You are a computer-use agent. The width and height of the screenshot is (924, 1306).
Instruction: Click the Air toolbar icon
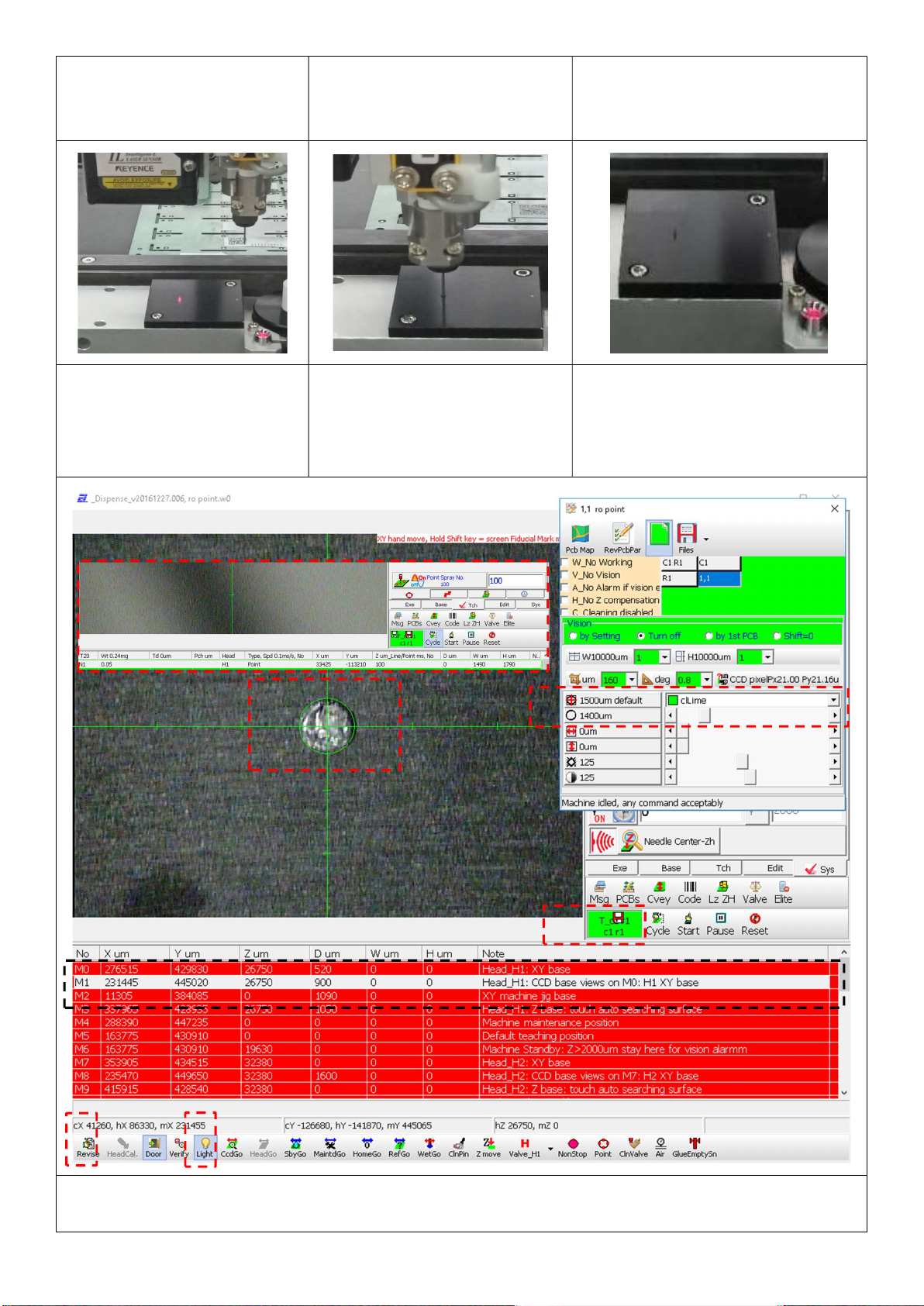(660, 1147)
